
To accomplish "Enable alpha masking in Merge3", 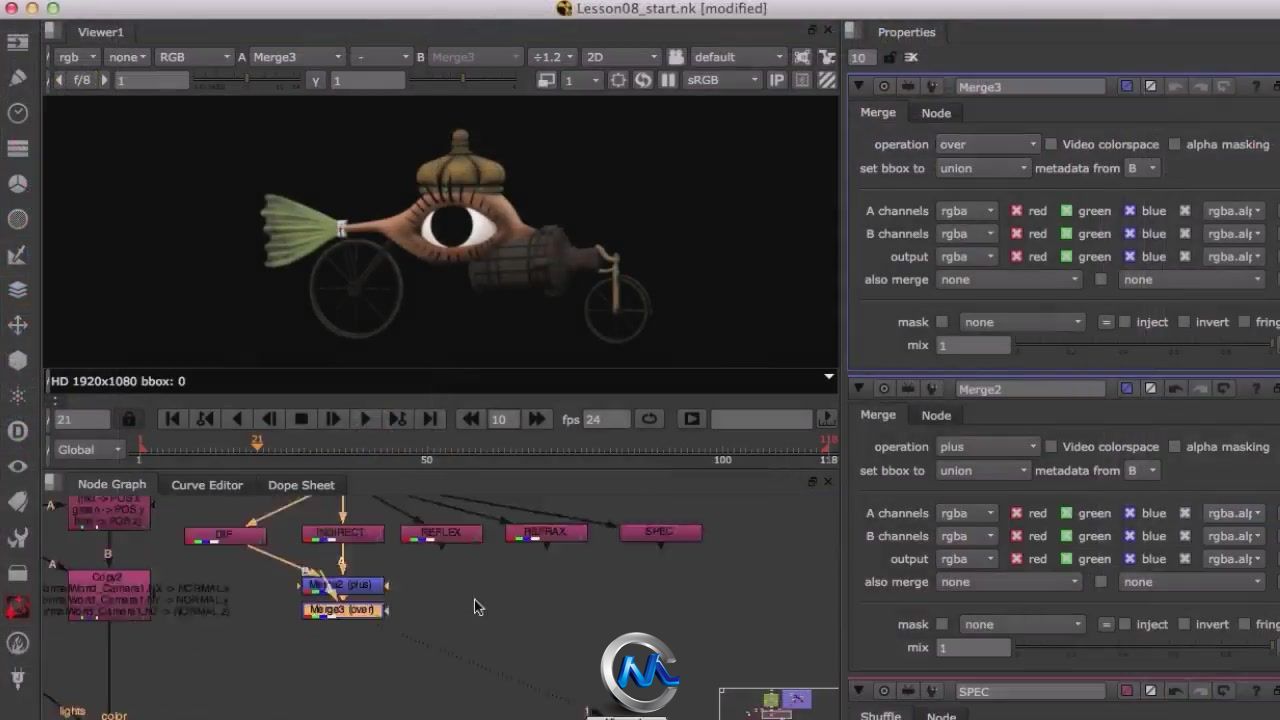I will pyautogui.click(x=1174, y=144).
